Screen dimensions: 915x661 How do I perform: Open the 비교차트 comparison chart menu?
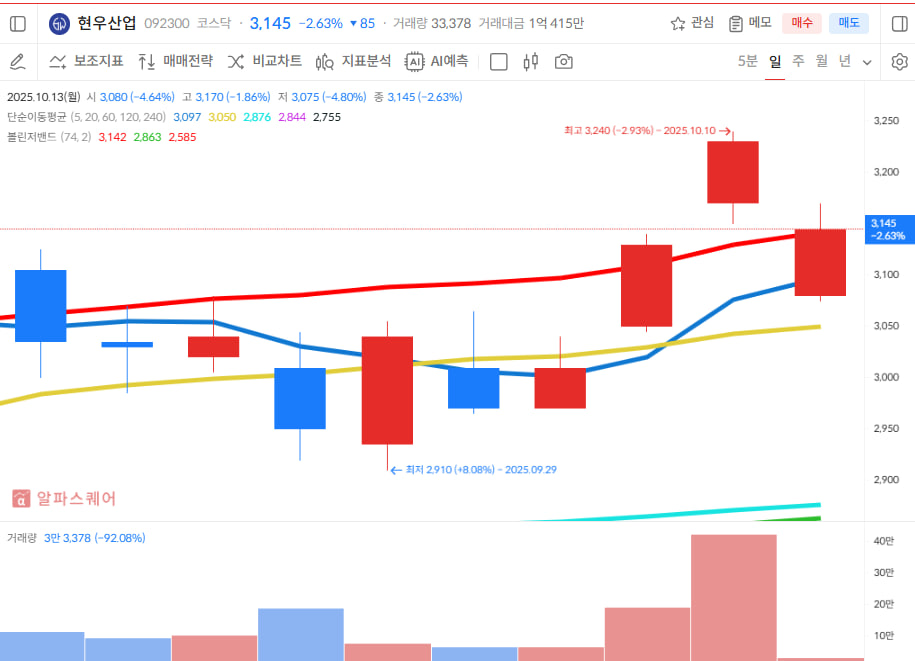tap(265, 62)
